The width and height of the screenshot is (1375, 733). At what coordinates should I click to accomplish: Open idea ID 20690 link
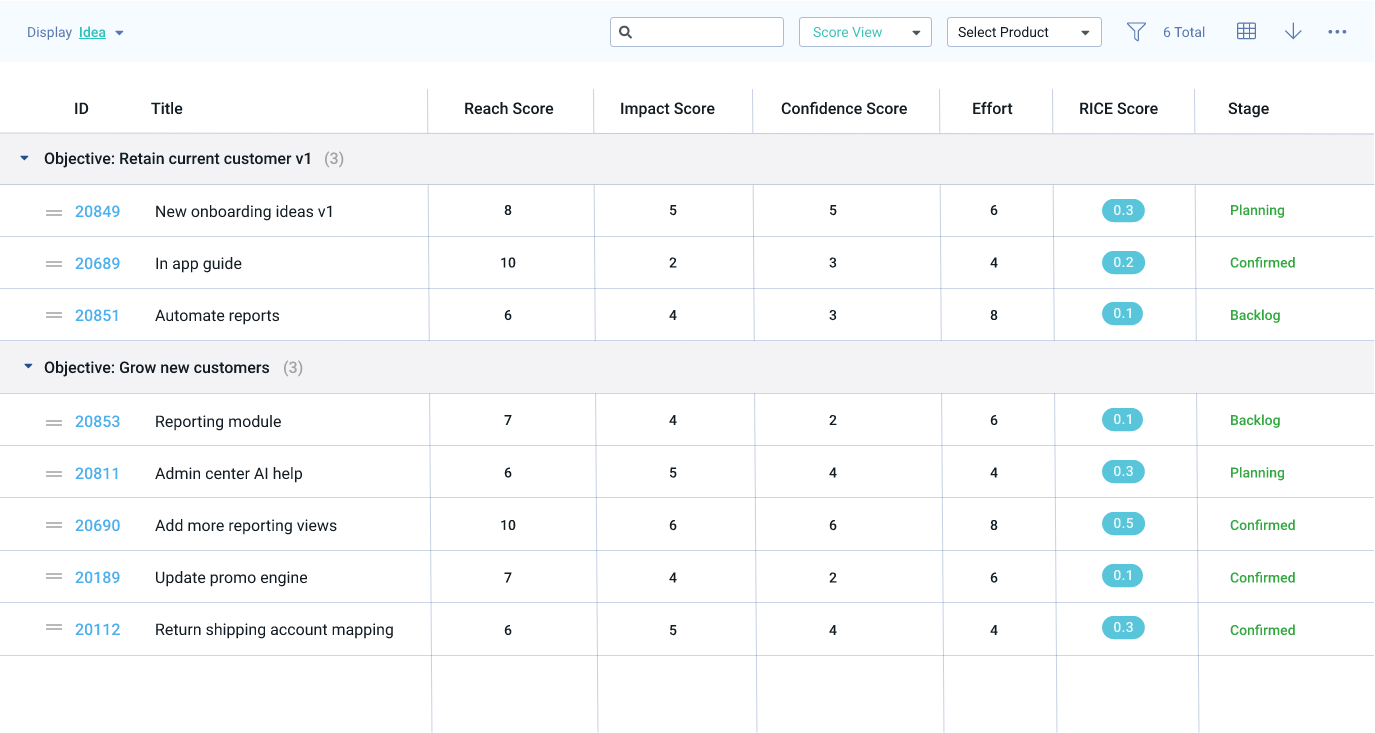97,526
